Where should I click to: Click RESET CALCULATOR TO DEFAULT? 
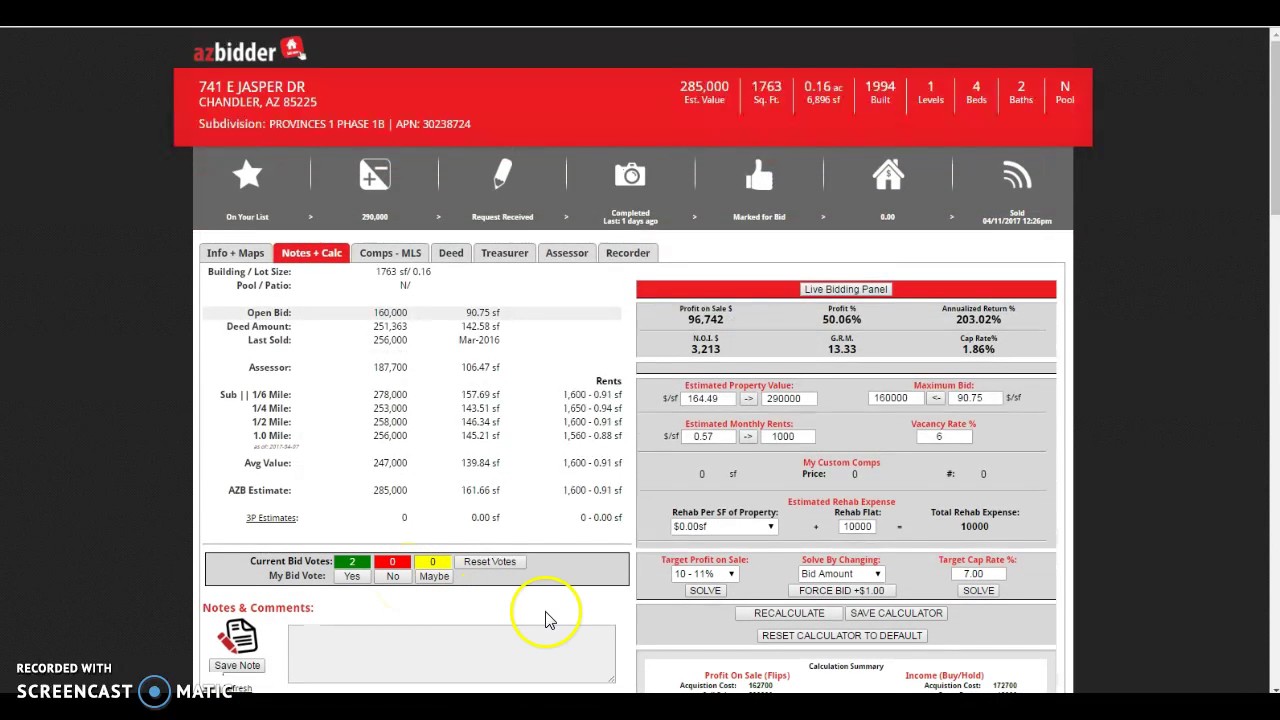click(x=842, y=636)
